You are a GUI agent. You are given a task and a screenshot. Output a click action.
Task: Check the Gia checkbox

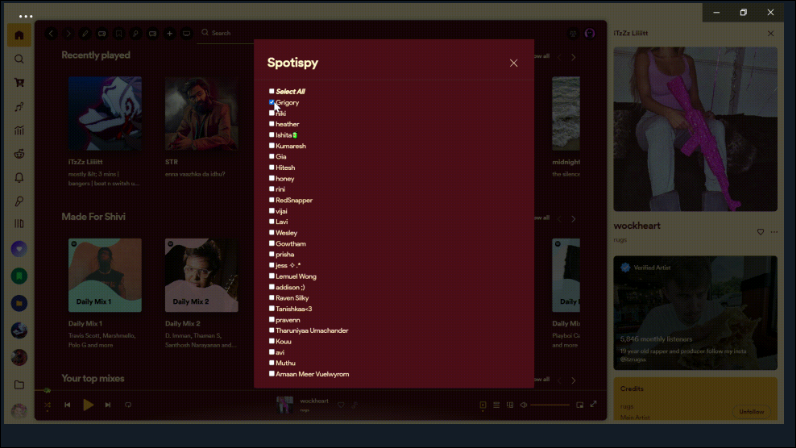[x=272, y=156]
